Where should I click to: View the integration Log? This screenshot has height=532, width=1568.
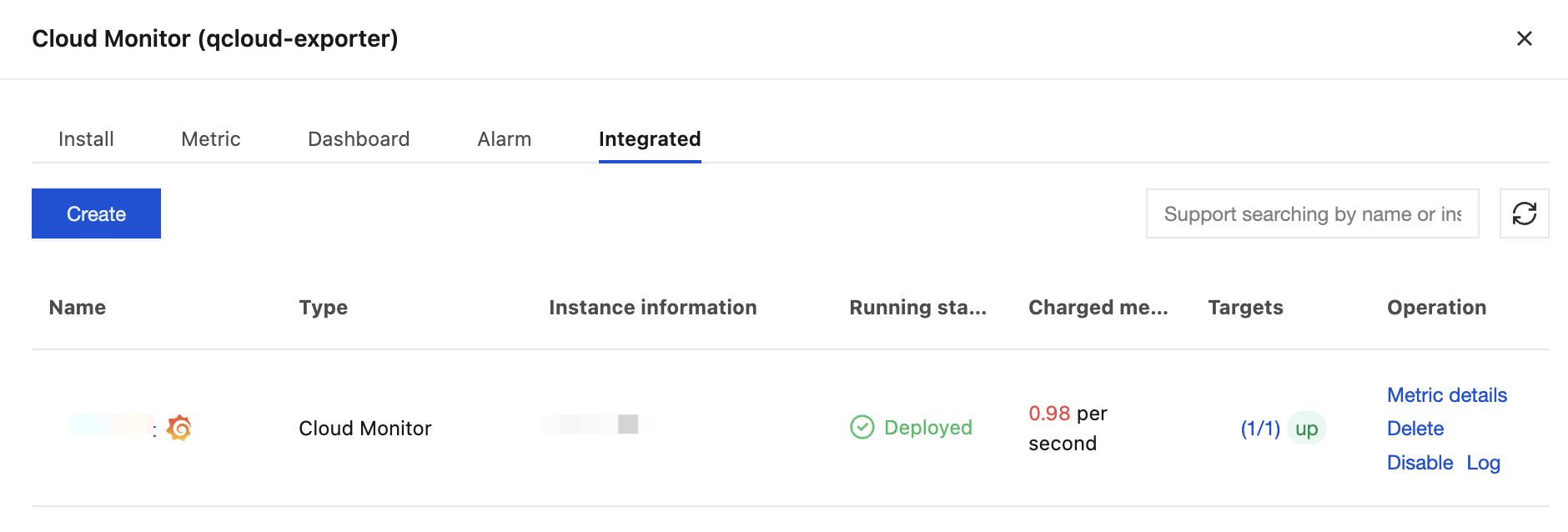tap(1483, 463)
